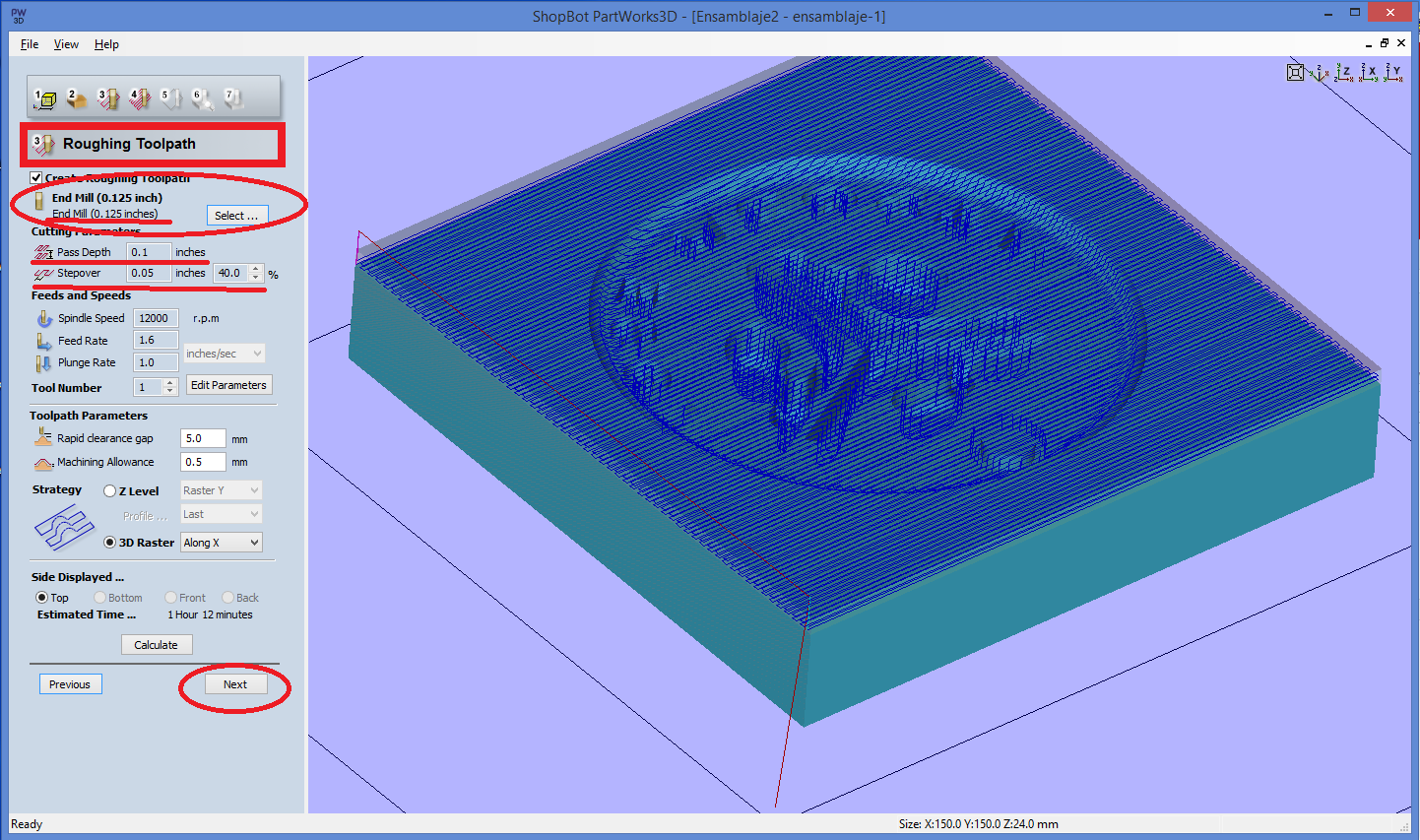Screen dimensions: 1420x840
Task: Open step 6 preview machining icon
Action: [x=202, y=98]
